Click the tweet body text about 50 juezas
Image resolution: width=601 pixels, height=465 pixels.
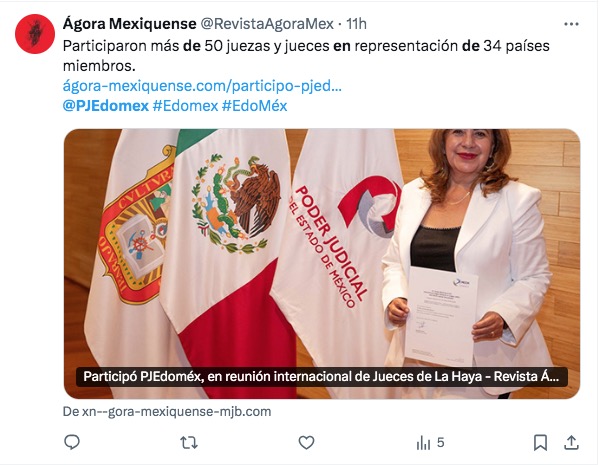(306, 56)
